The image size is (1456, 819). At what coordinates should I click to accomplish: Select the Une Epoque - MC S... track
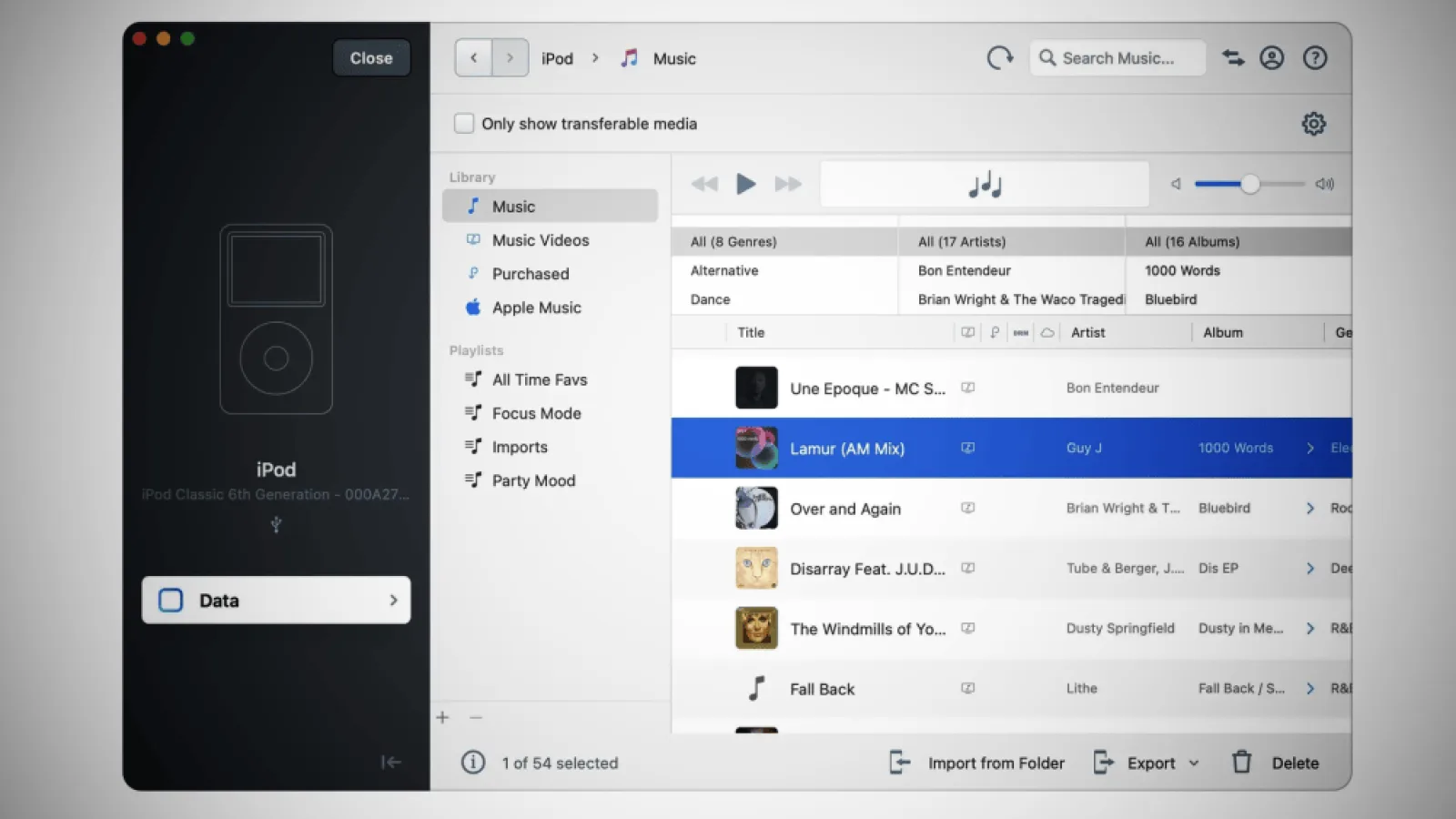point(867,389)
